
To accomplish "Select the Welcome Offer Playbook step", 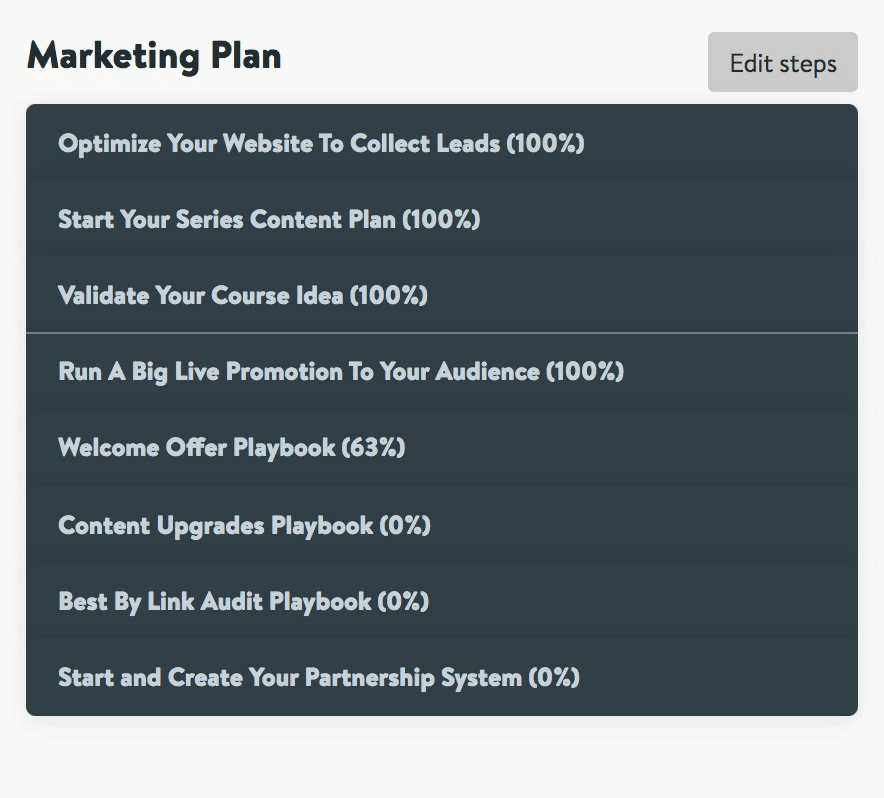I will coord(231,448).
